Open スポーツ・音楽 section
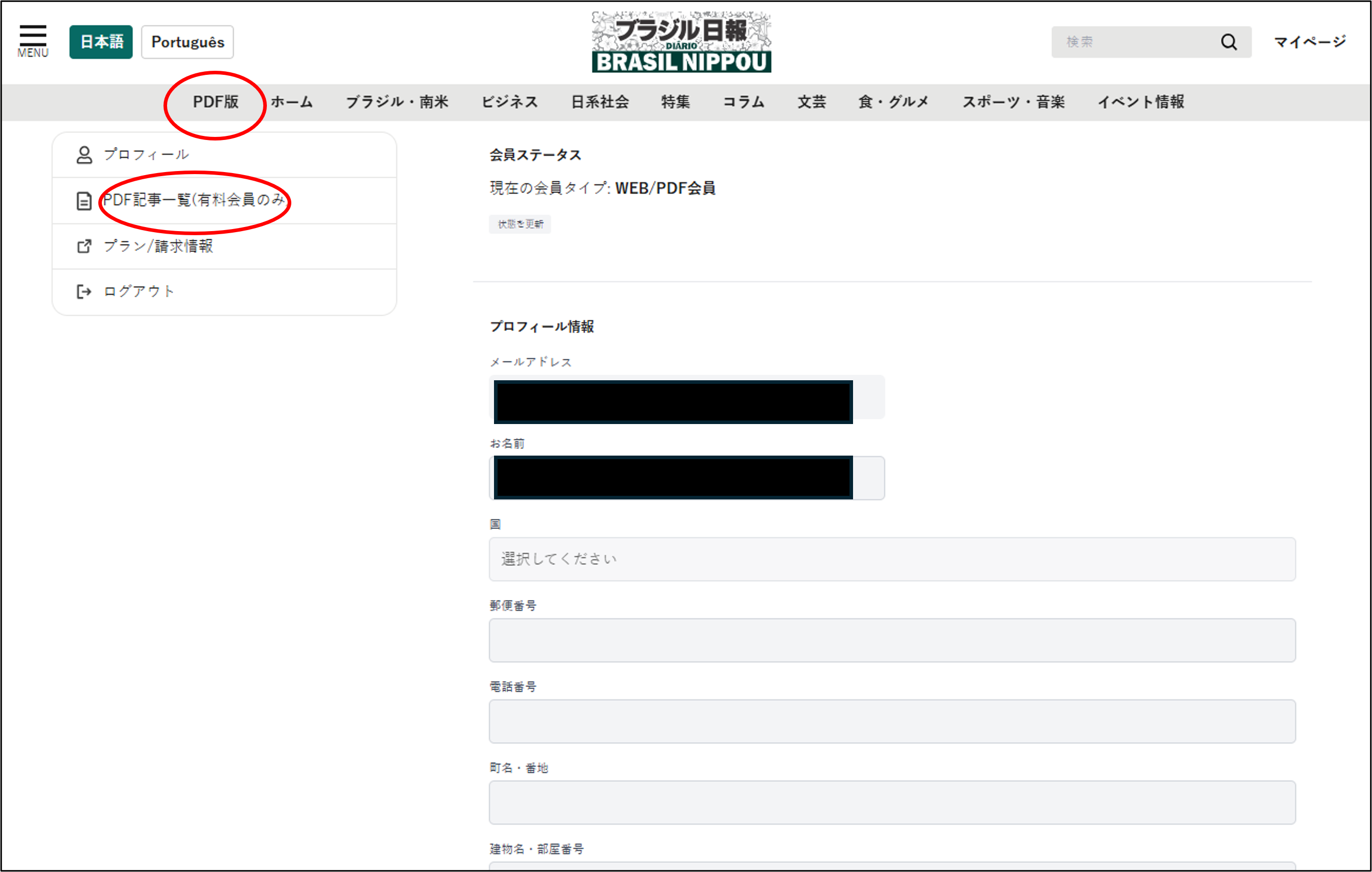1372x872 pixels. 1013,102
